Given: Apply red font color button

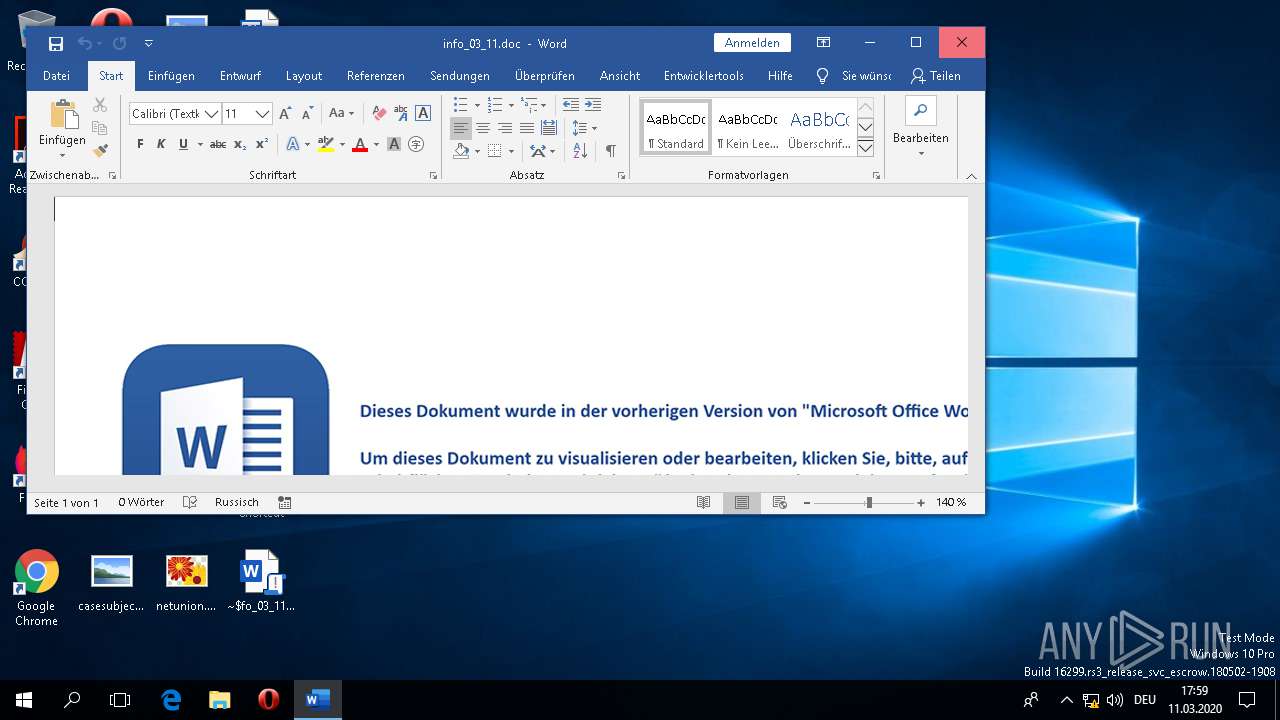Looking at the screenshot, I should [x=360, y=144].
